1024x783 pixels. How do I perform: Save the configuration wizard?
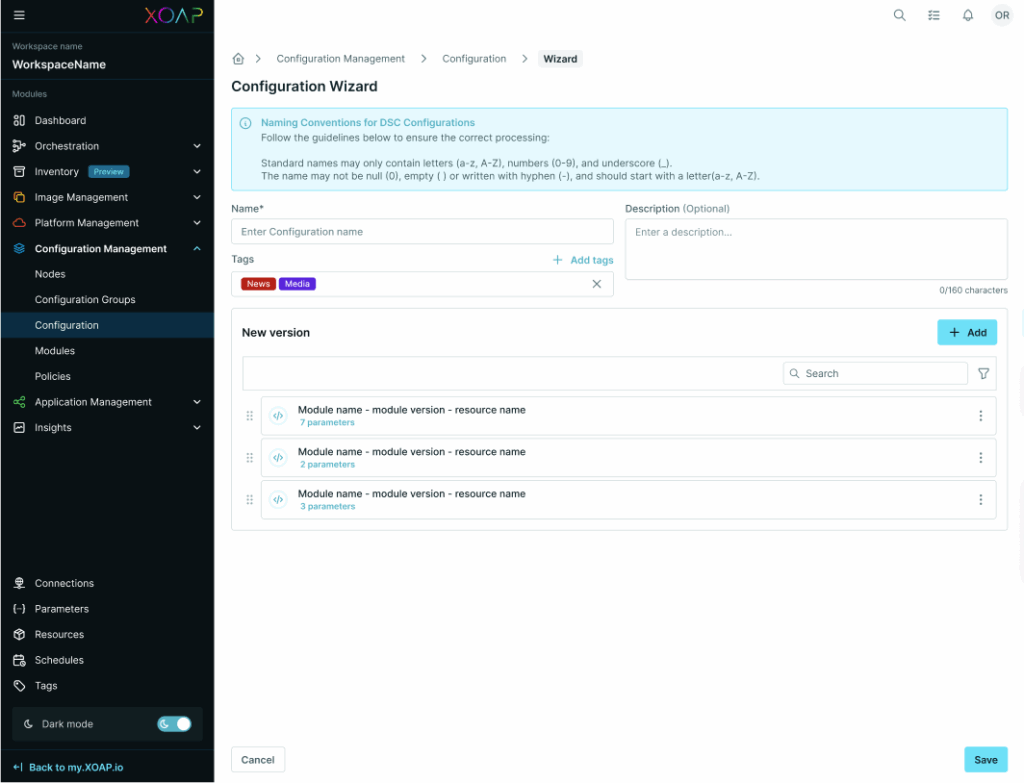[986, 759]
